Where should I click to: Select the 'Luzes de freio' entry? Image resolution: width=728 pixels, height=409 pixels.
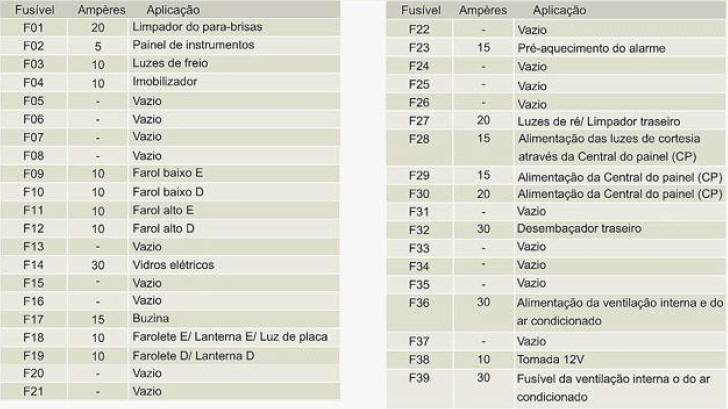click(x=170, y=63)
